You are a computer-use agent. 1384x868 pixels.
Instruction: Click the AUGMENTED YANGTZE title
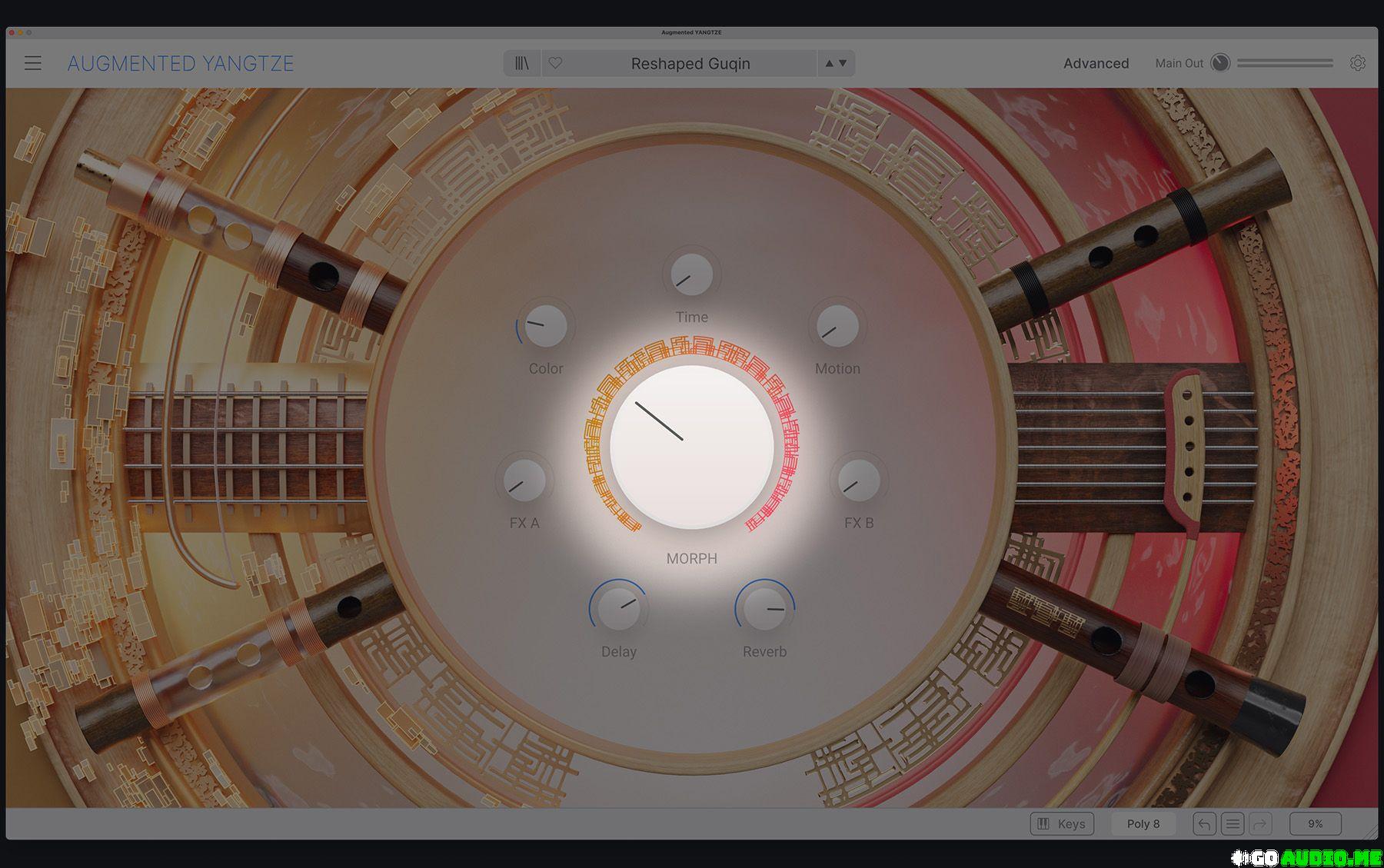coord(181,63)
